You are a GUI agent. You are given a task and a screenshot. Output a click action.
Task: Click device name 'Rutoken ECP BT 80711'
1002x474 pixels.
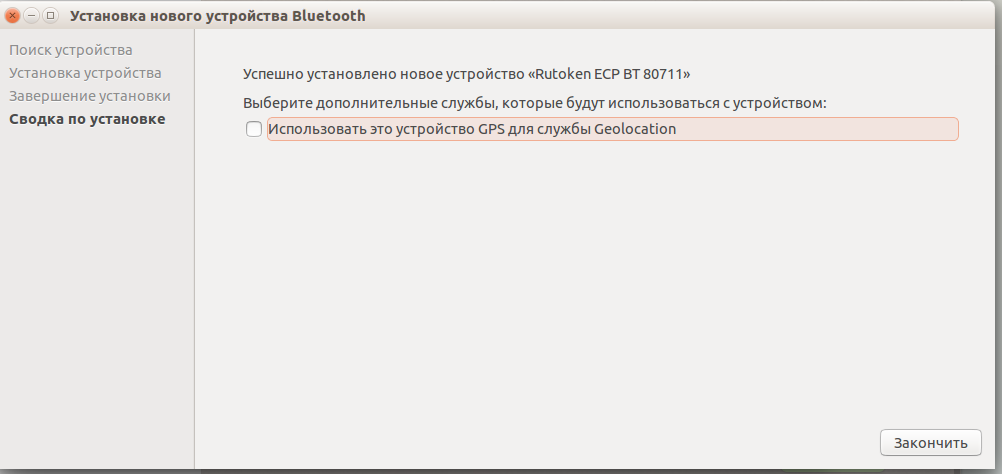612,74
